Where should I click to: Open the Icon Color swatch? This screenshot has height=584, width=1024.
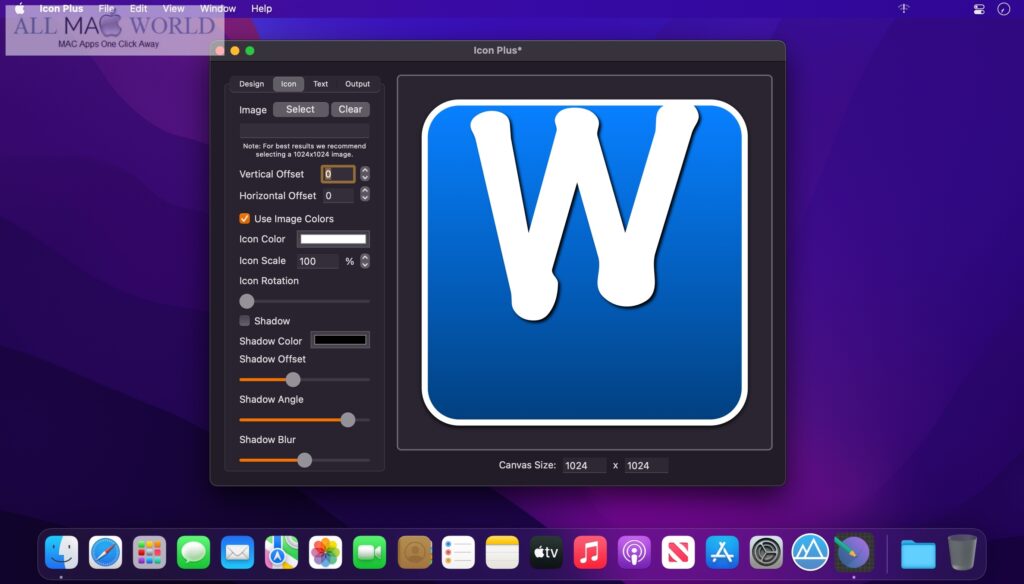click(x=333, y=239)
